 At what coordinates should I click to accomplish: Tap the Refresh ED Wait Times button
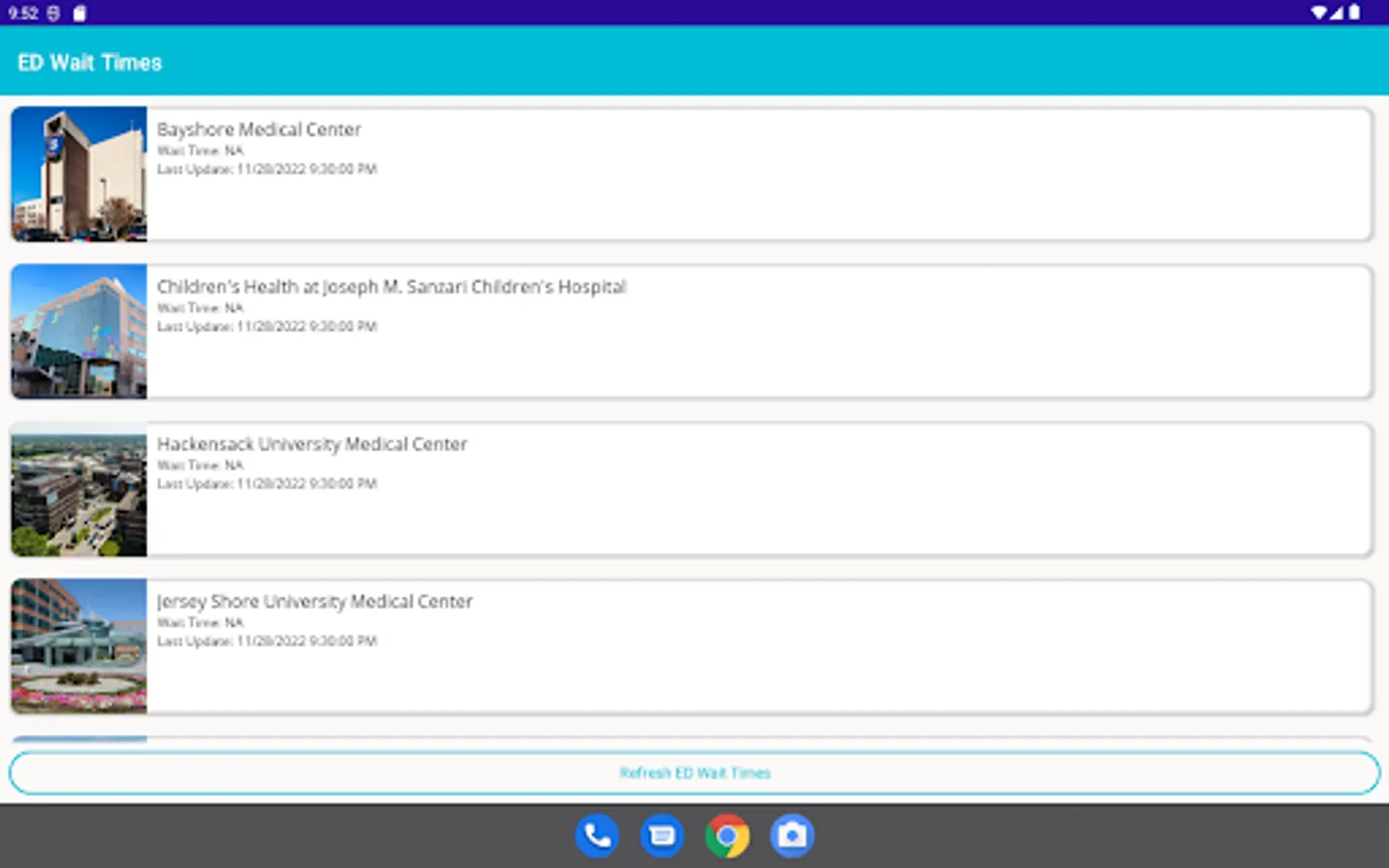click(694, 773)
